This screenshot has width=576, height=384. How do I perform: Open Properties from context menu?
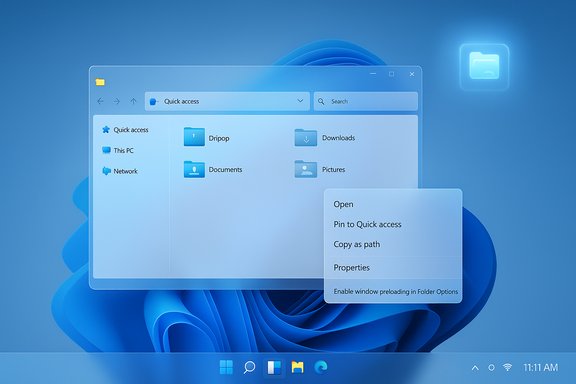click(x=352, y=268)
